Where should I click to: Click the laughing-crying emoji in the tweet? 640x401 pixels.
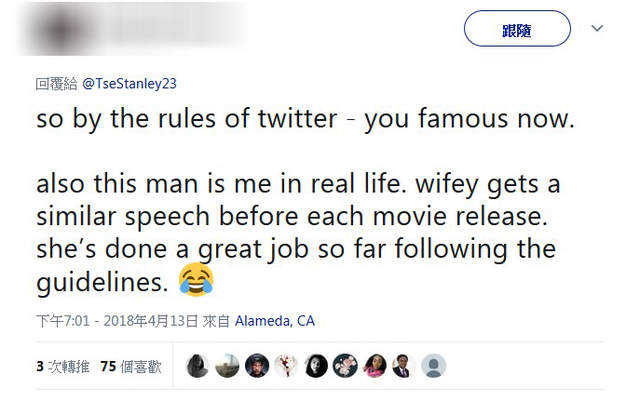click(x=196, y=282)
